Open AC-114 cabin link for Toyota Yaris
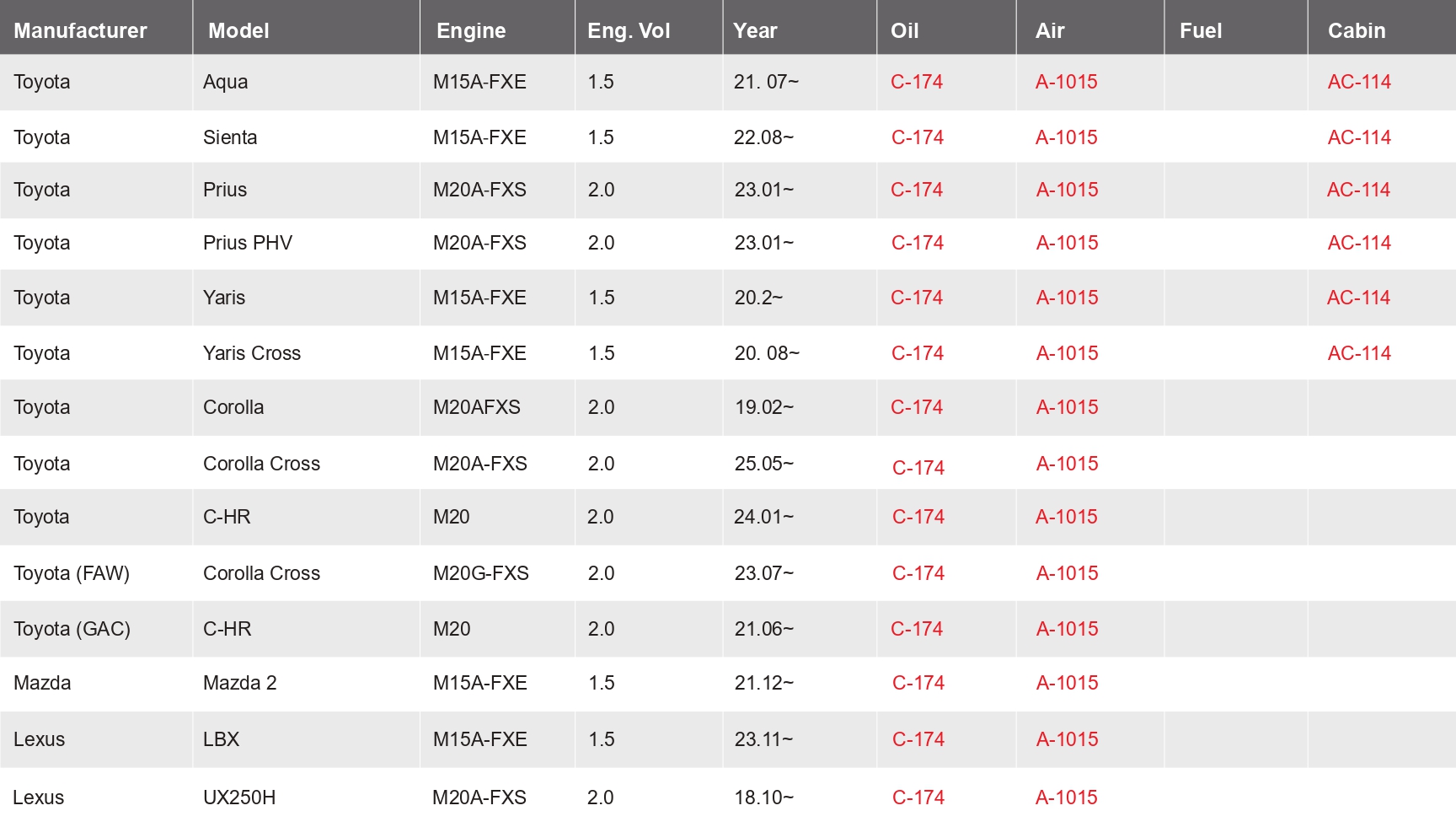1456x827 pixels. click(x=1359, y=298)
